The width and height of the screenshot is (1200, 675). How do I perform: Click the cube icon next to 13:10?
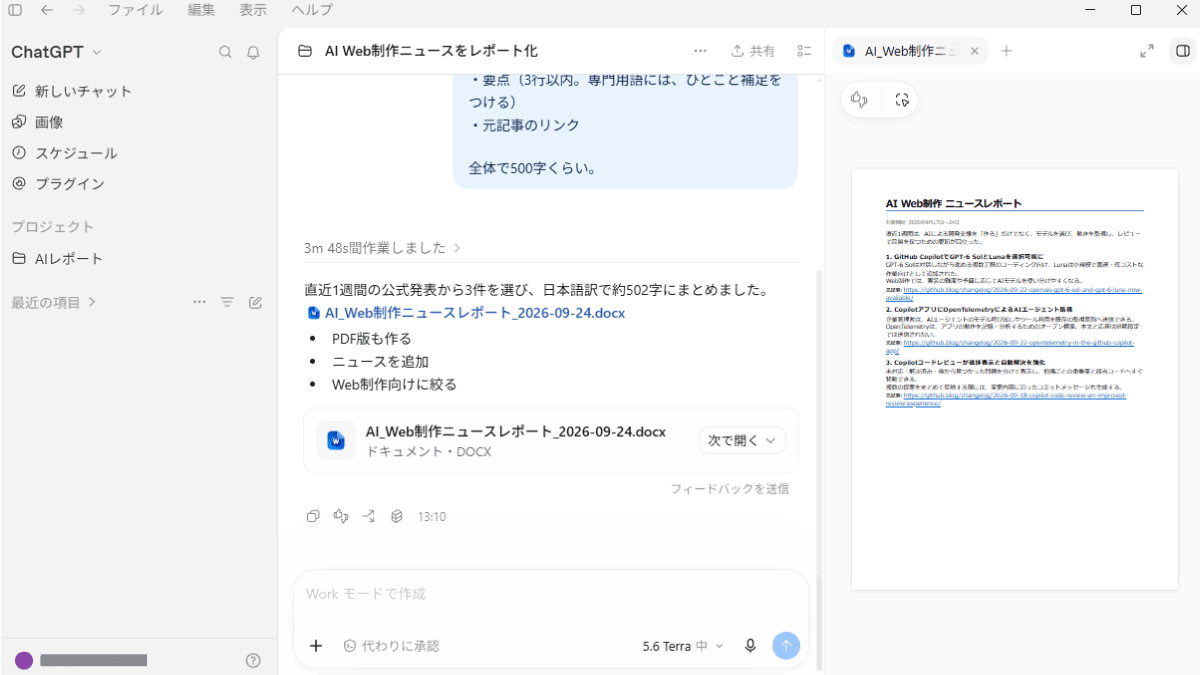click(x=397, y=516)
